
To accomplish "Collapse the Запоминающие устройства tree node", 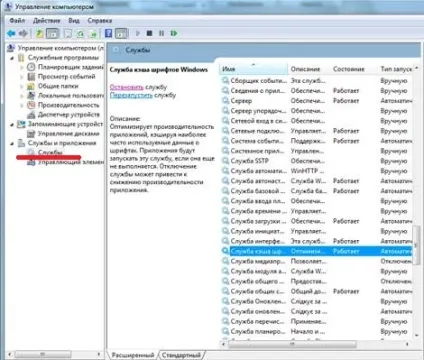I will (12, 124).
